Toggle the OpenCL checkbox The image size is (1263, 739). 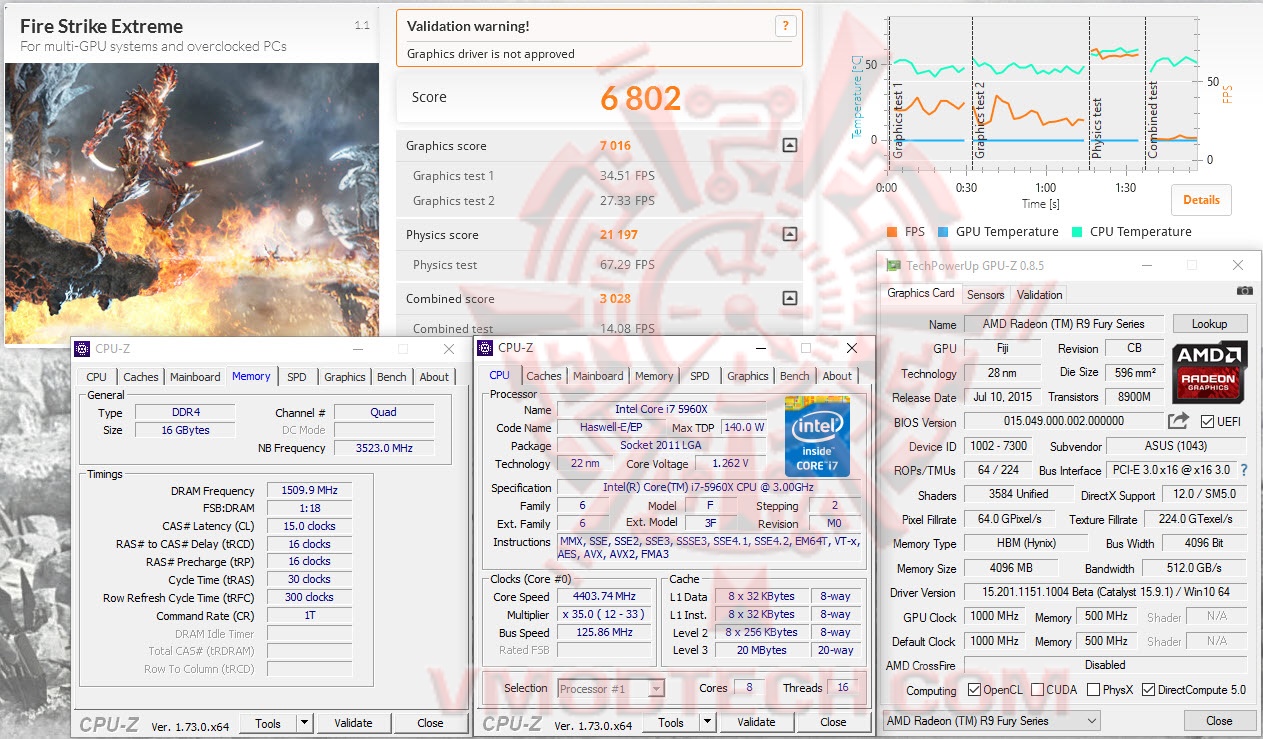[974, 690]
